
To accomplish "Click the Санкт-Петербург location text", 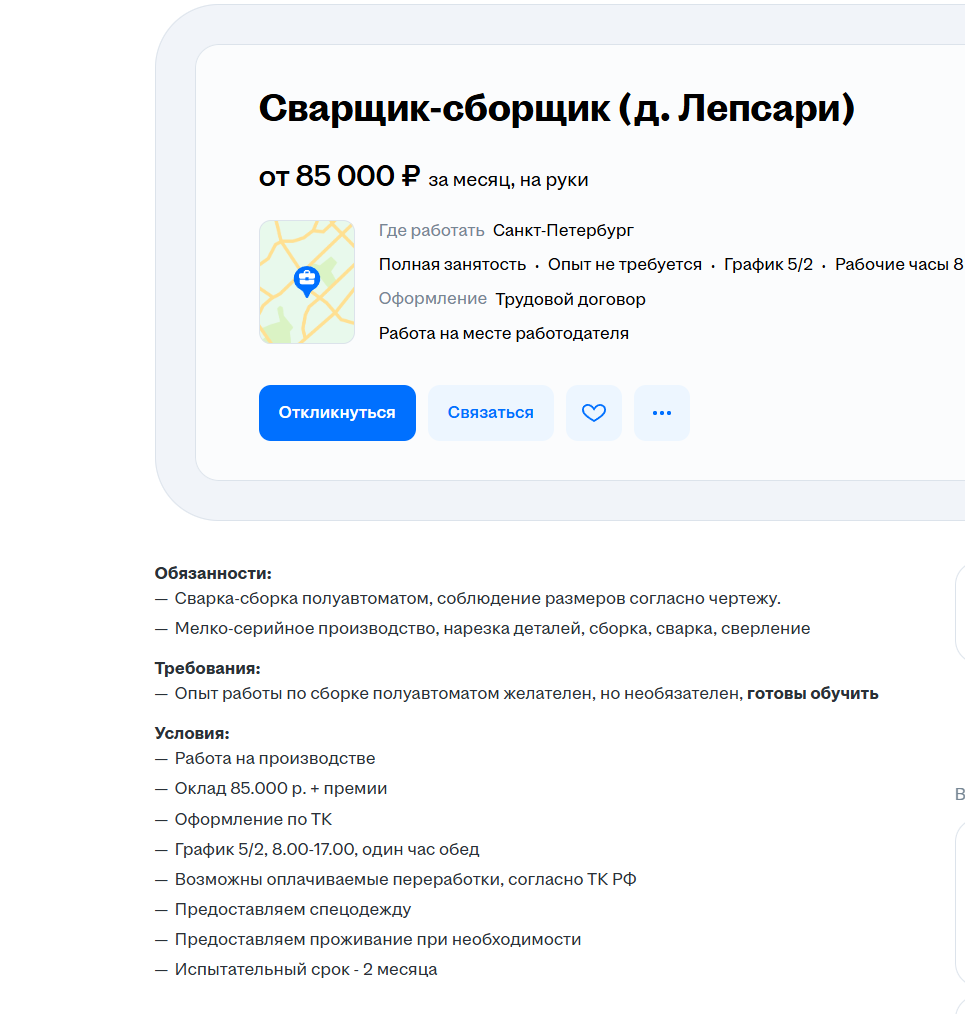I will tap(563, 230).
